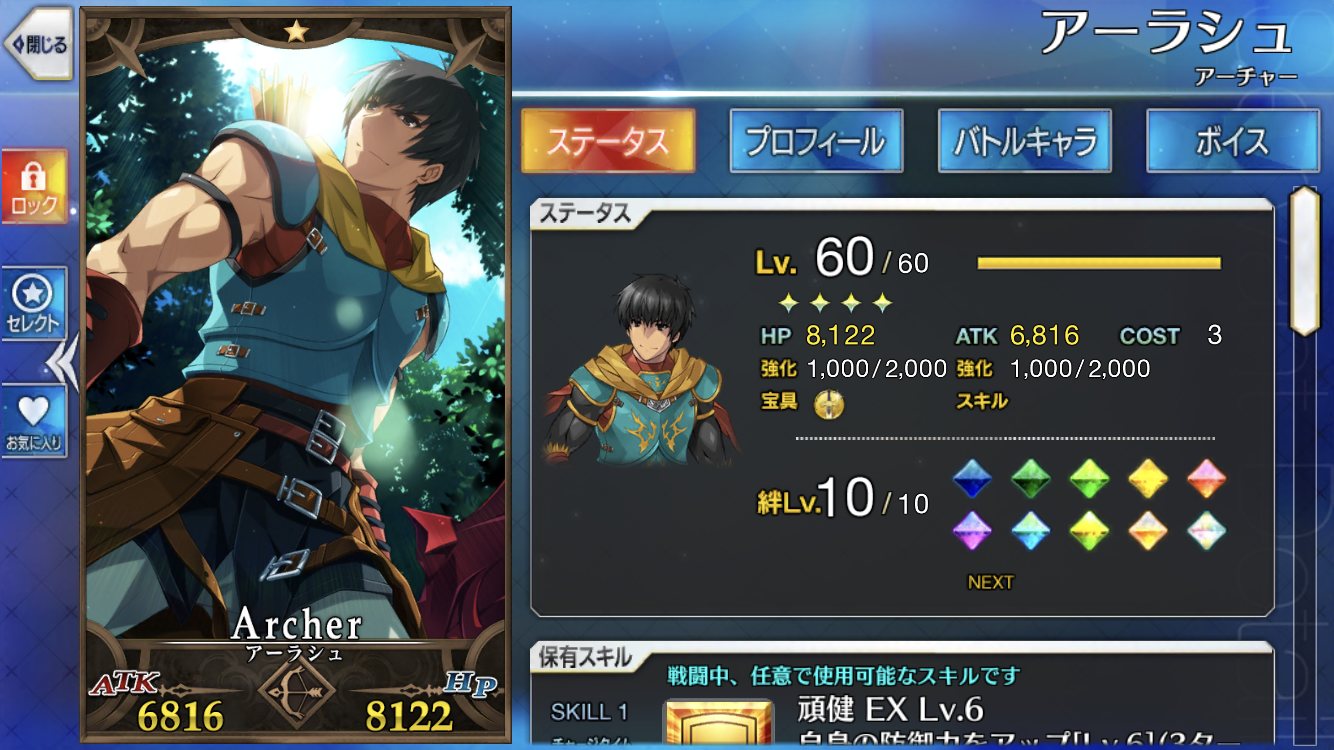The height and width of the screenshot is (750, 1334).
Task: Select the ボイス tab
Action: [x=1232, y=141]
